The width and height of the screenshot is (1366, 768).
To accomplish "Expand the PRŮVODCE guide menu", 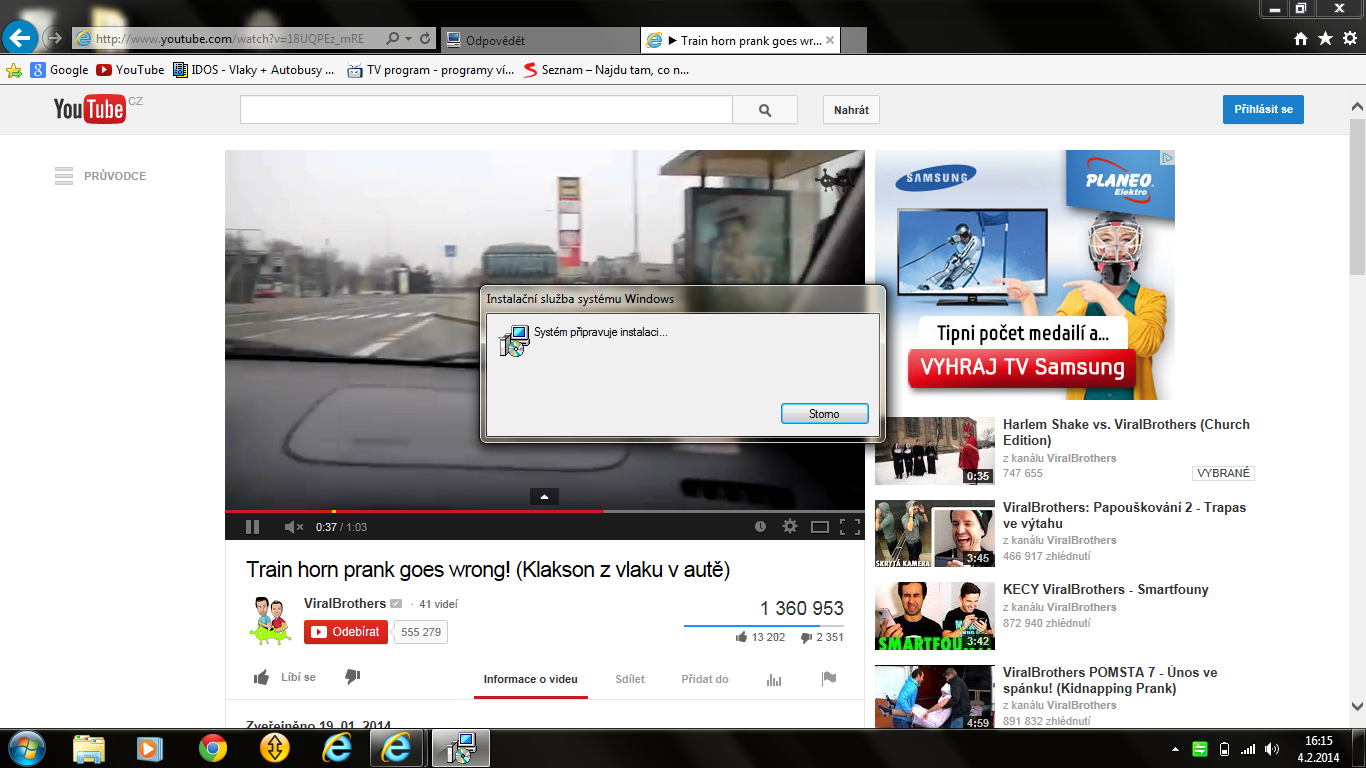I will tap(101, 176).
